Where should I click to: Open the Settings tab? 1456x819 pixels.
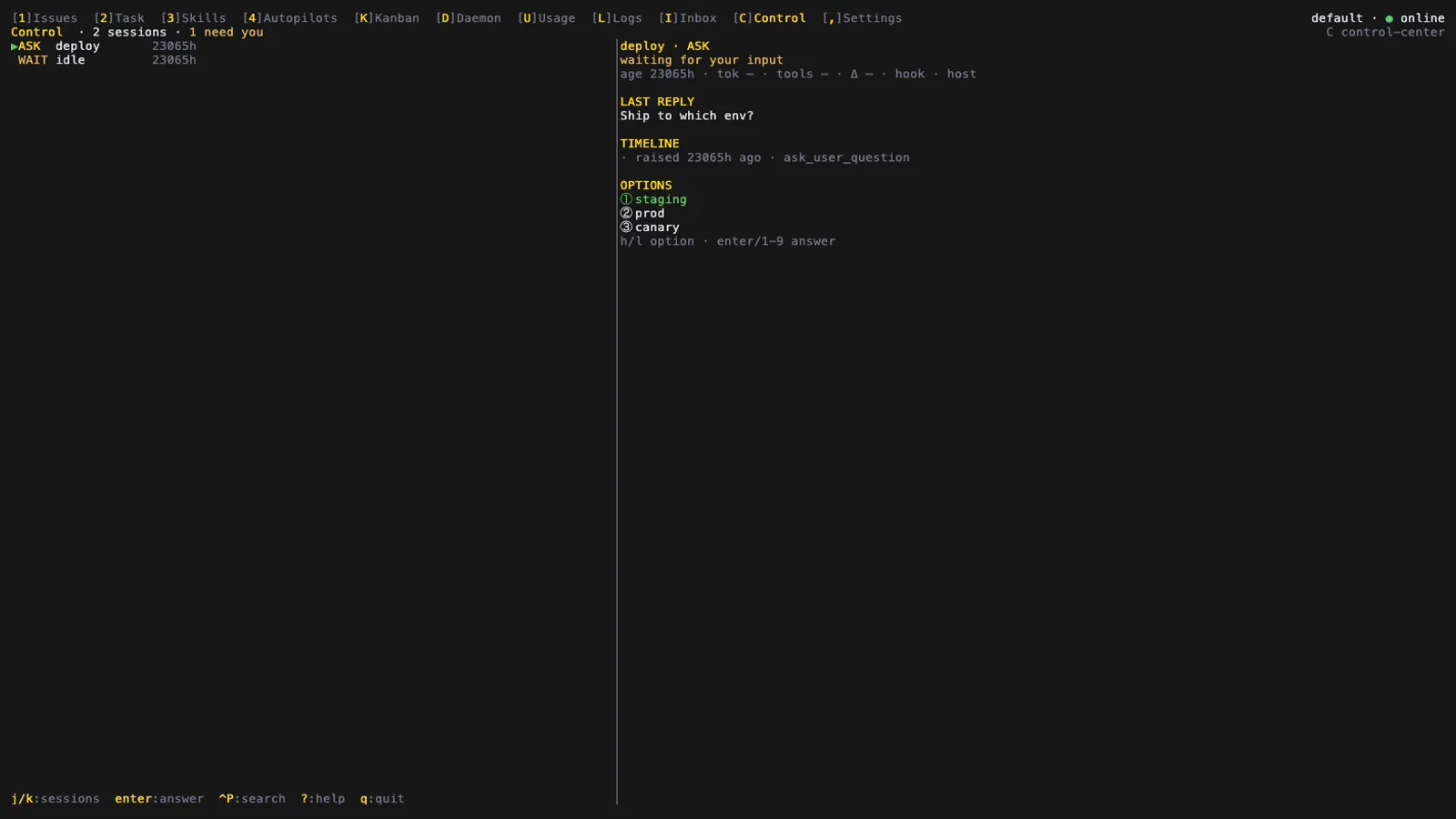pyautogui.click(x=862, y=18)
